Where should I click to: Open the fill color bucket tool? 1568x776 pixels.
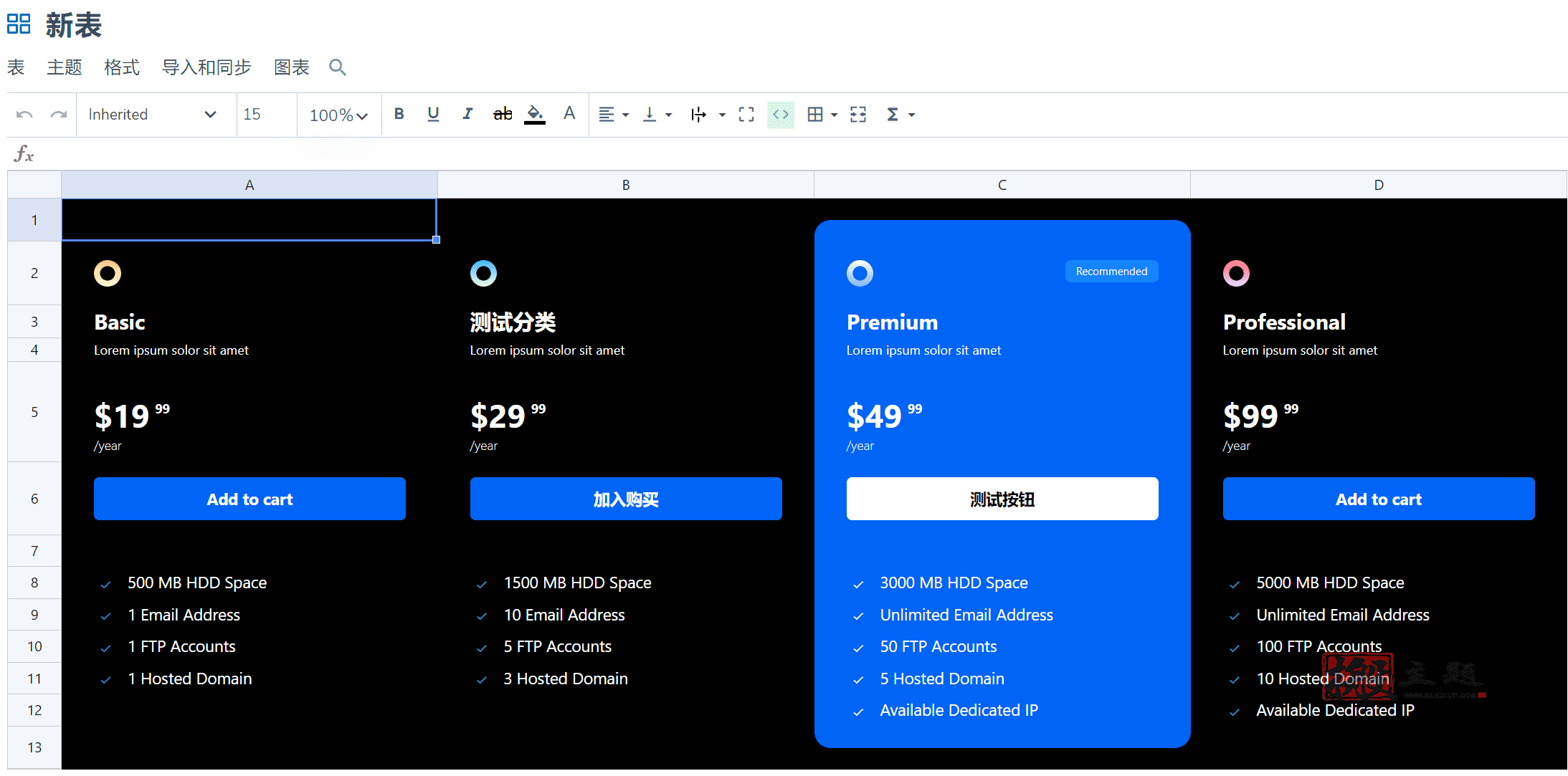pos(535,114)
